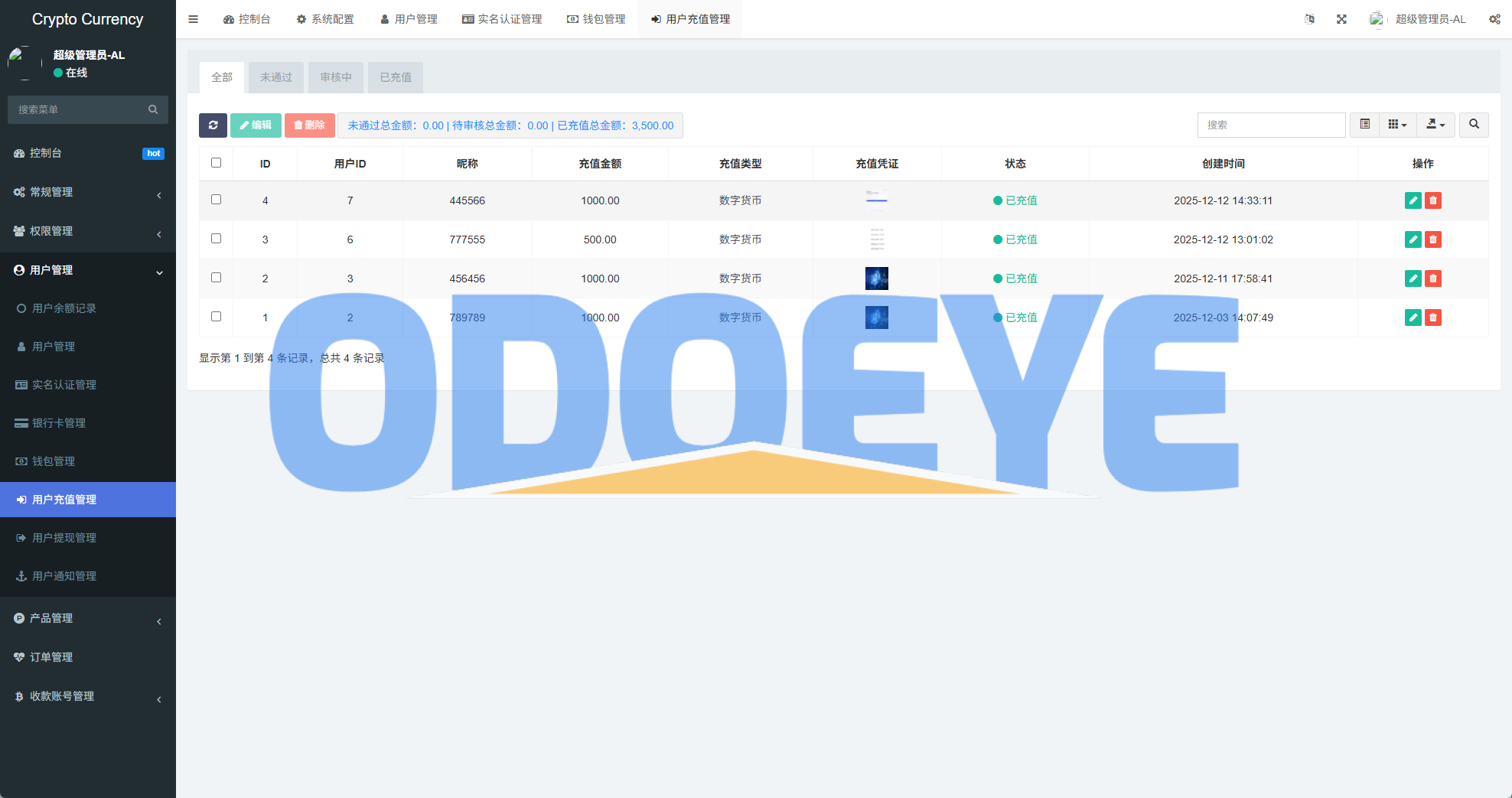Switch to the 审核中 tab
Viewport: 1512px width, 798px height.
point(336,77)
